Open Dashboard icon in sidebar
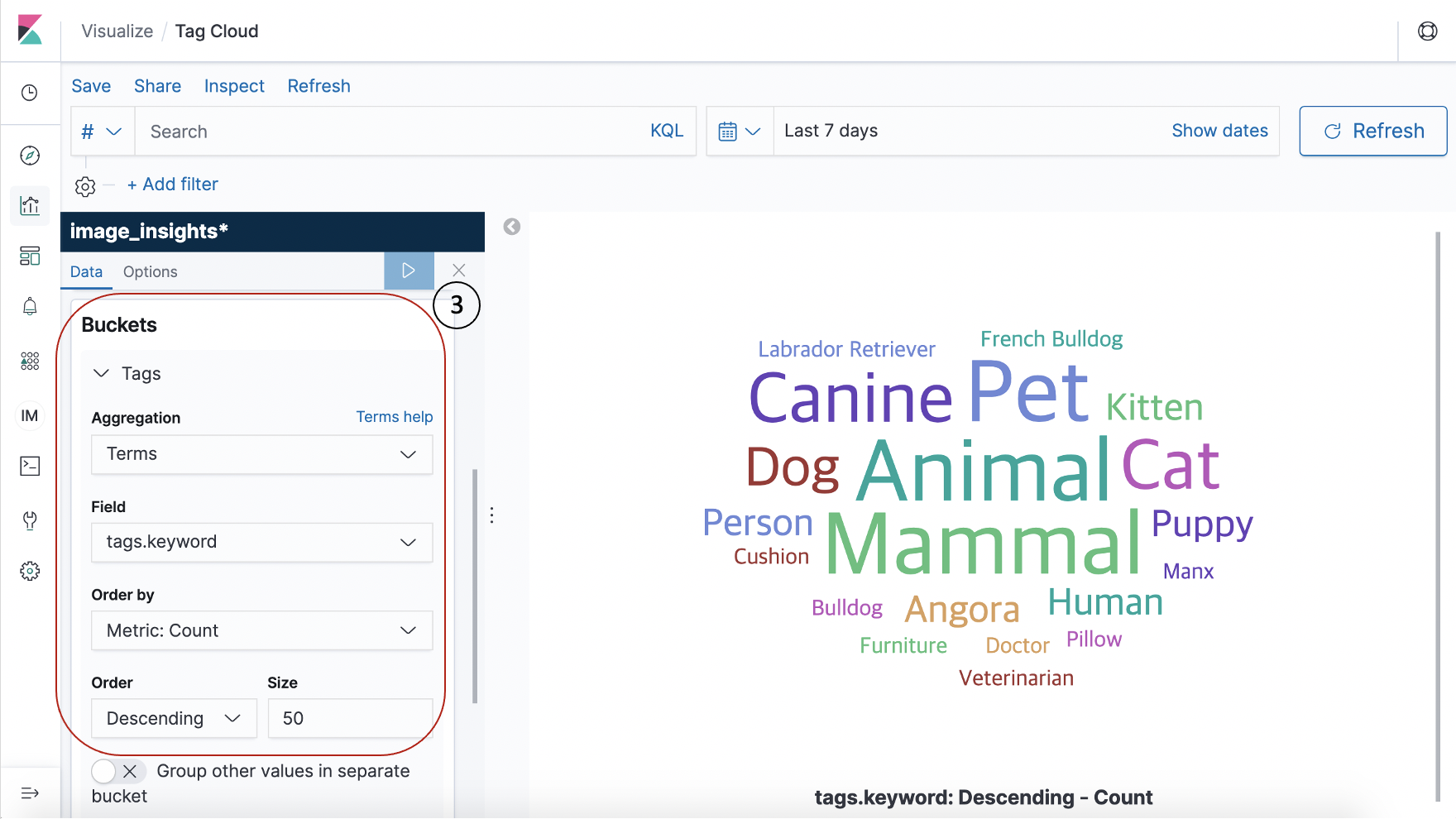This screenshot has width=1456, height=819. pos(30,256)
